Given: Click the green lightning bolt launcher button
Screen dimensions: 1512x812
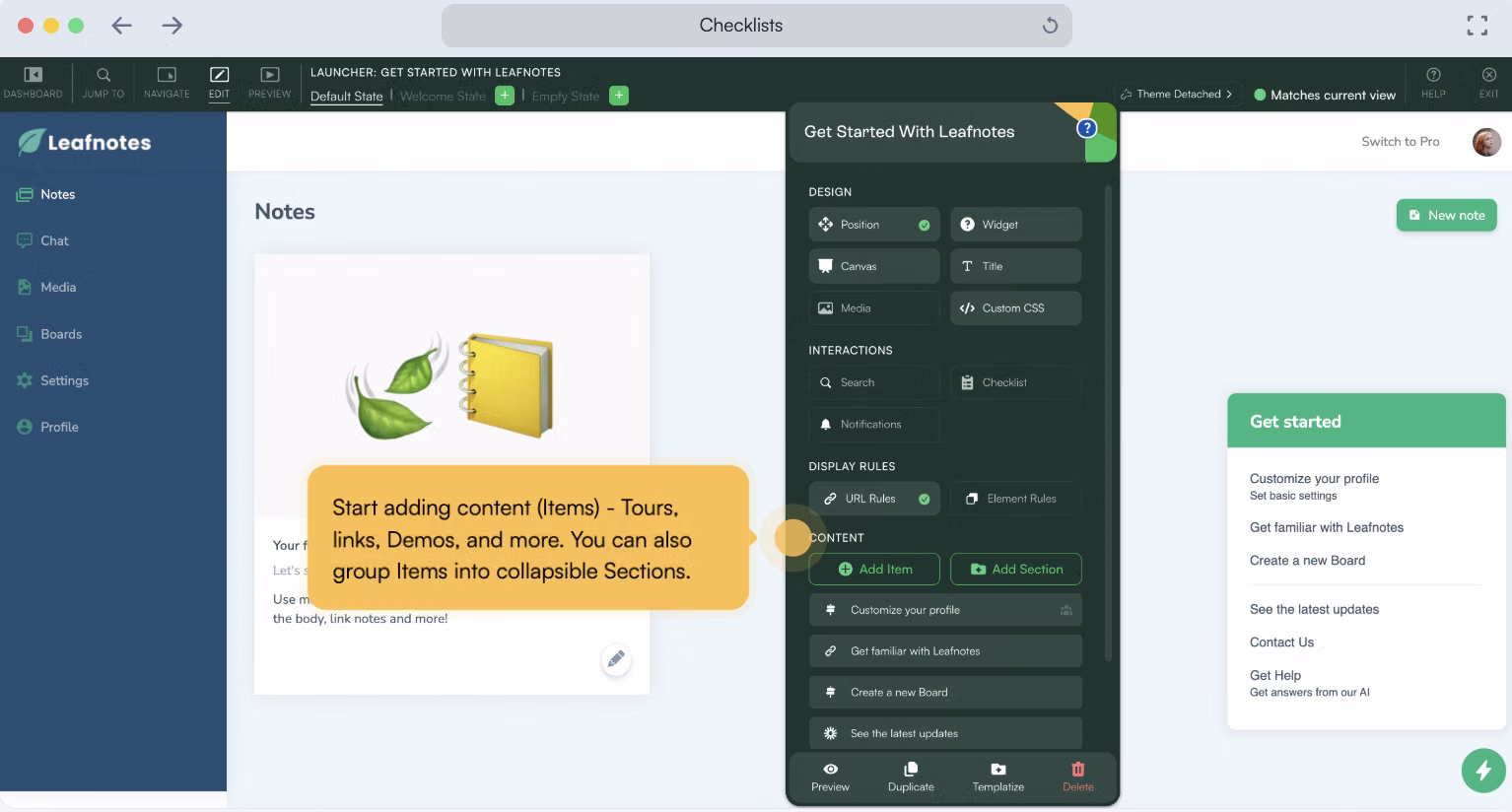Looking at the screenshot, I should 1483,770.
